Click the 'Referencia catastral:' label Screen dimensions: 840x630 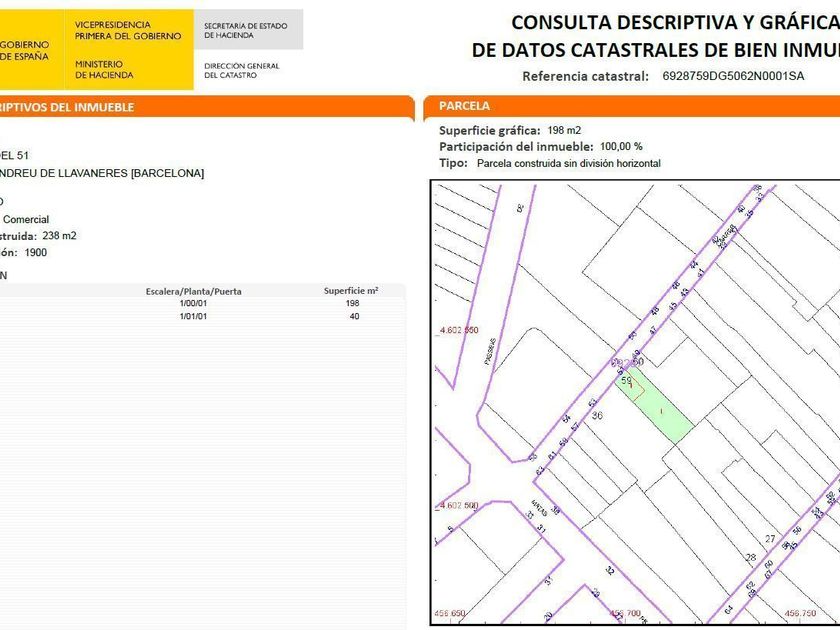tap(586, 76)
